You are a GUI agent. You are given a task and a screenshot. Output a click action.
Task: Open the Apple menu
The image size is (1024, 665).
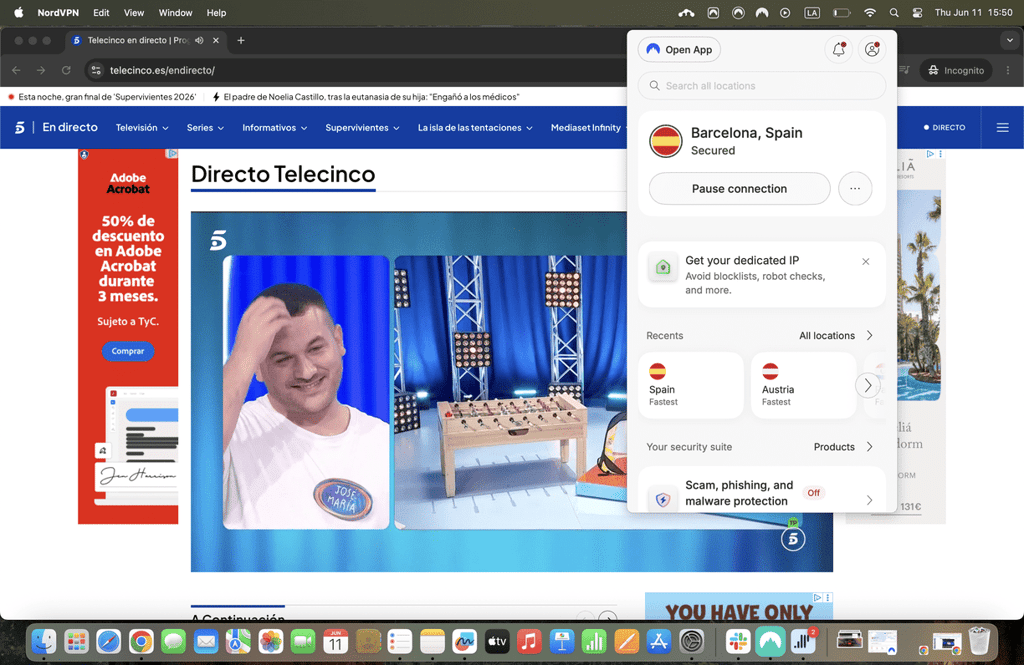(19, 12)
